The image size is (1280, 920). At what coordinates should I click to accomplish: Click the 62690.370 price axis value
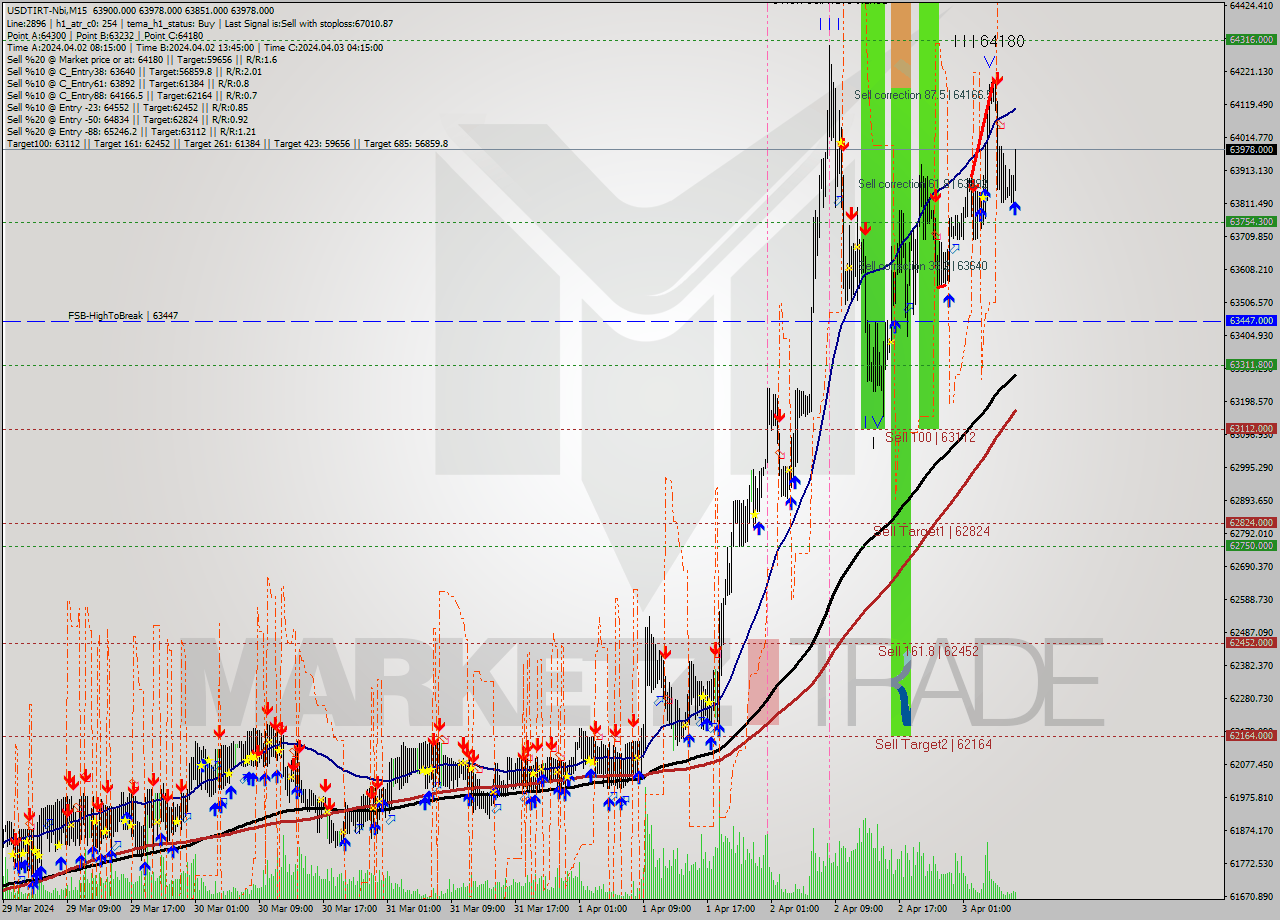click(1250, 566)
